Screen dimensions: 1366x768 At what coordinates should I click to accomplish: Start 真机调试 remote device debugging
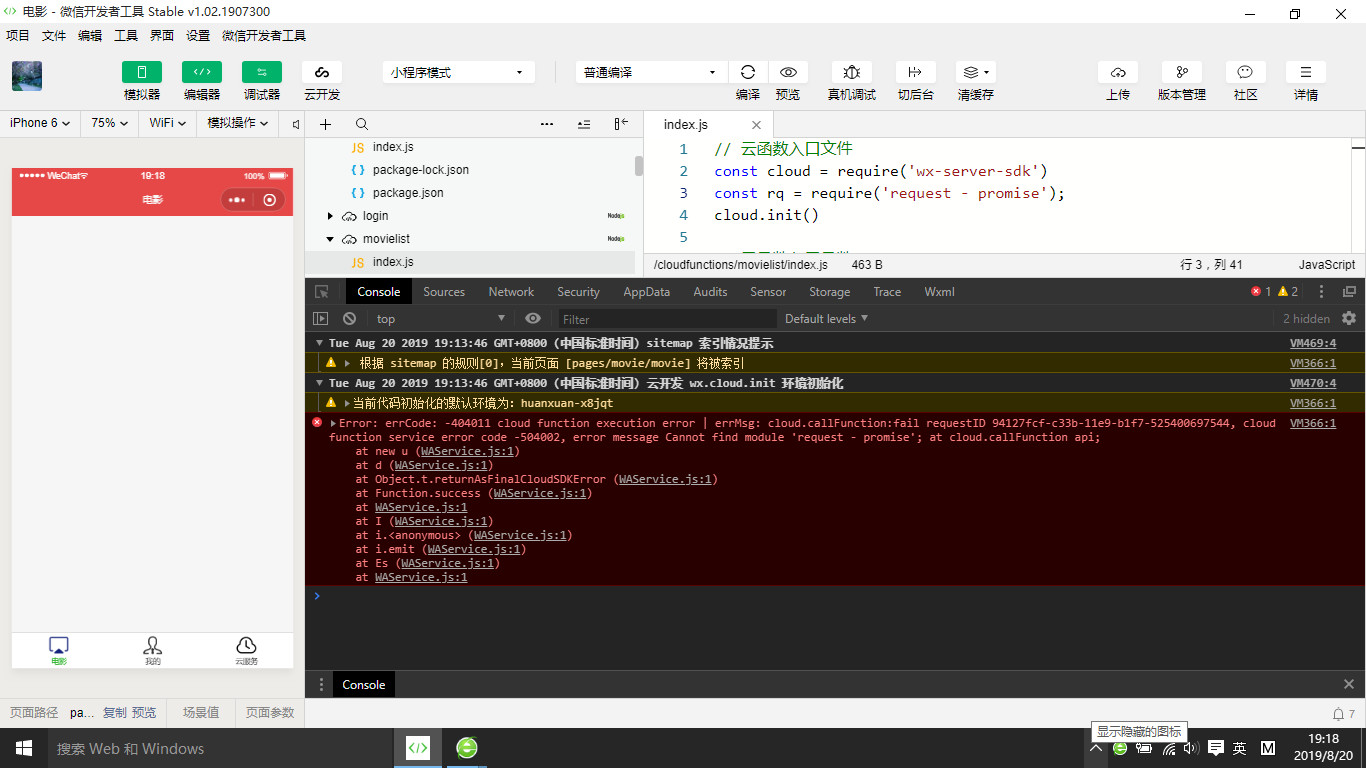click(x=851, y=72)
